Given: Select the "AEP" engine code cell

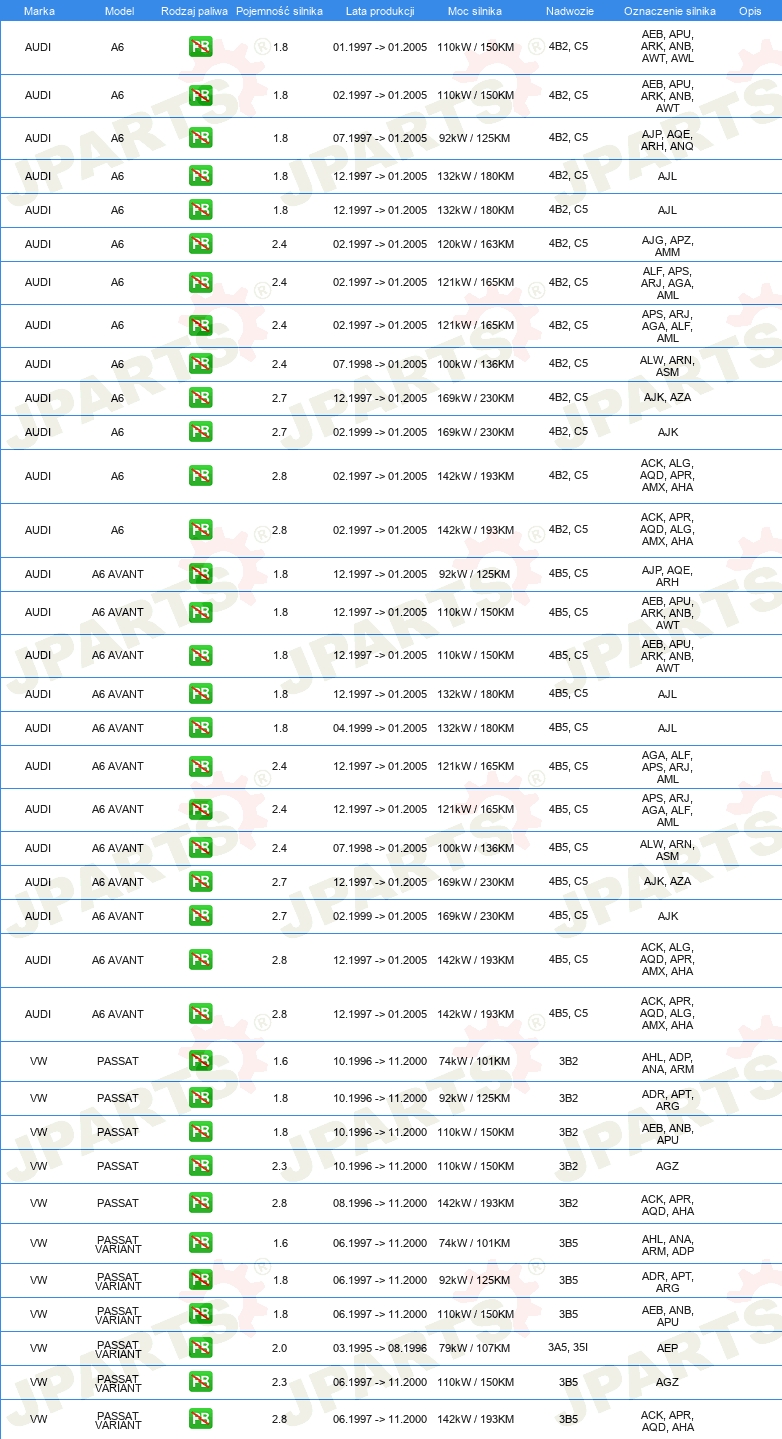Looking at the screenshot, I should pyautogui.click(x=667, y=1348).
